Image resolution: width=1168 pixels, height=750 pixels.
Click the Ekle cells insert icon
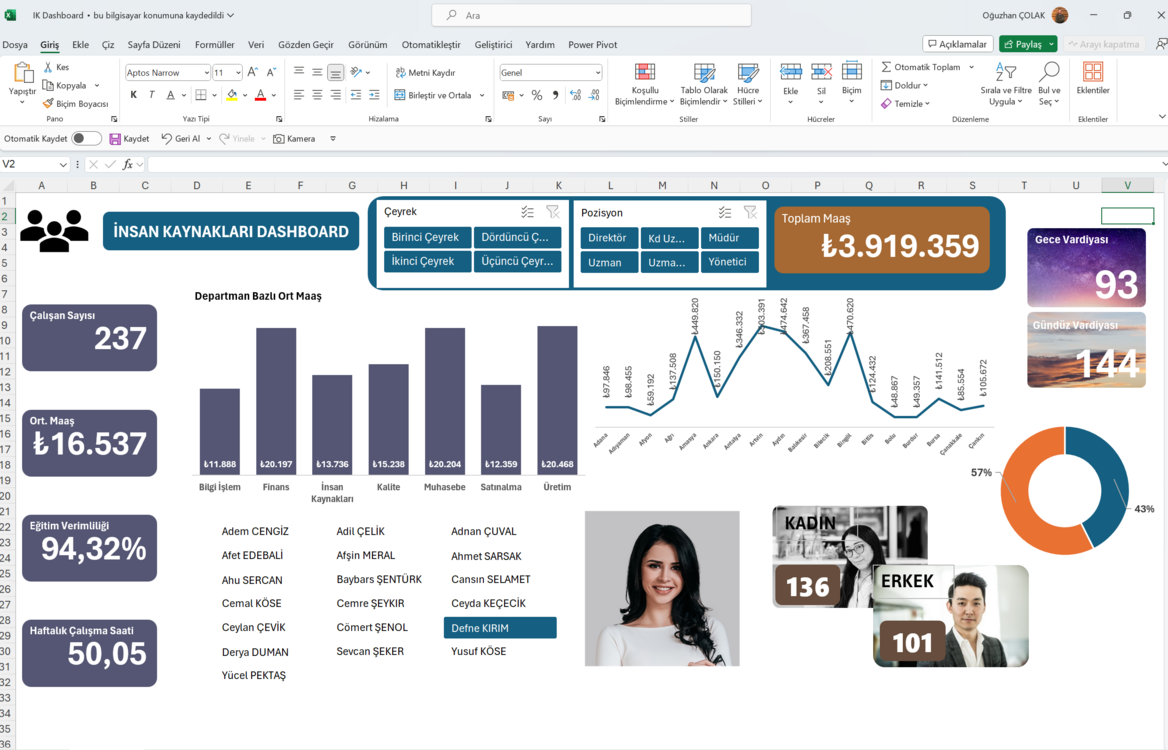(790, 72)
